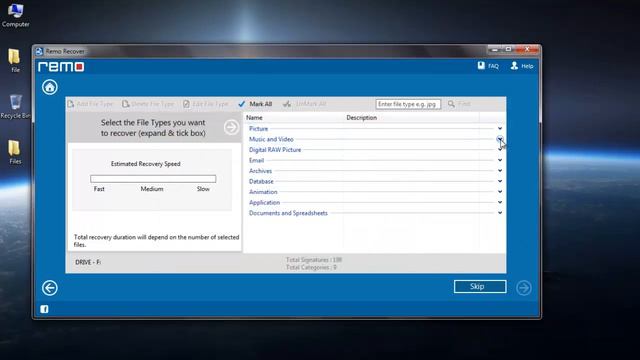The image size is (640, 360).
Task: Open the Recycle Bin desktop icon
Action: (16, 107)
